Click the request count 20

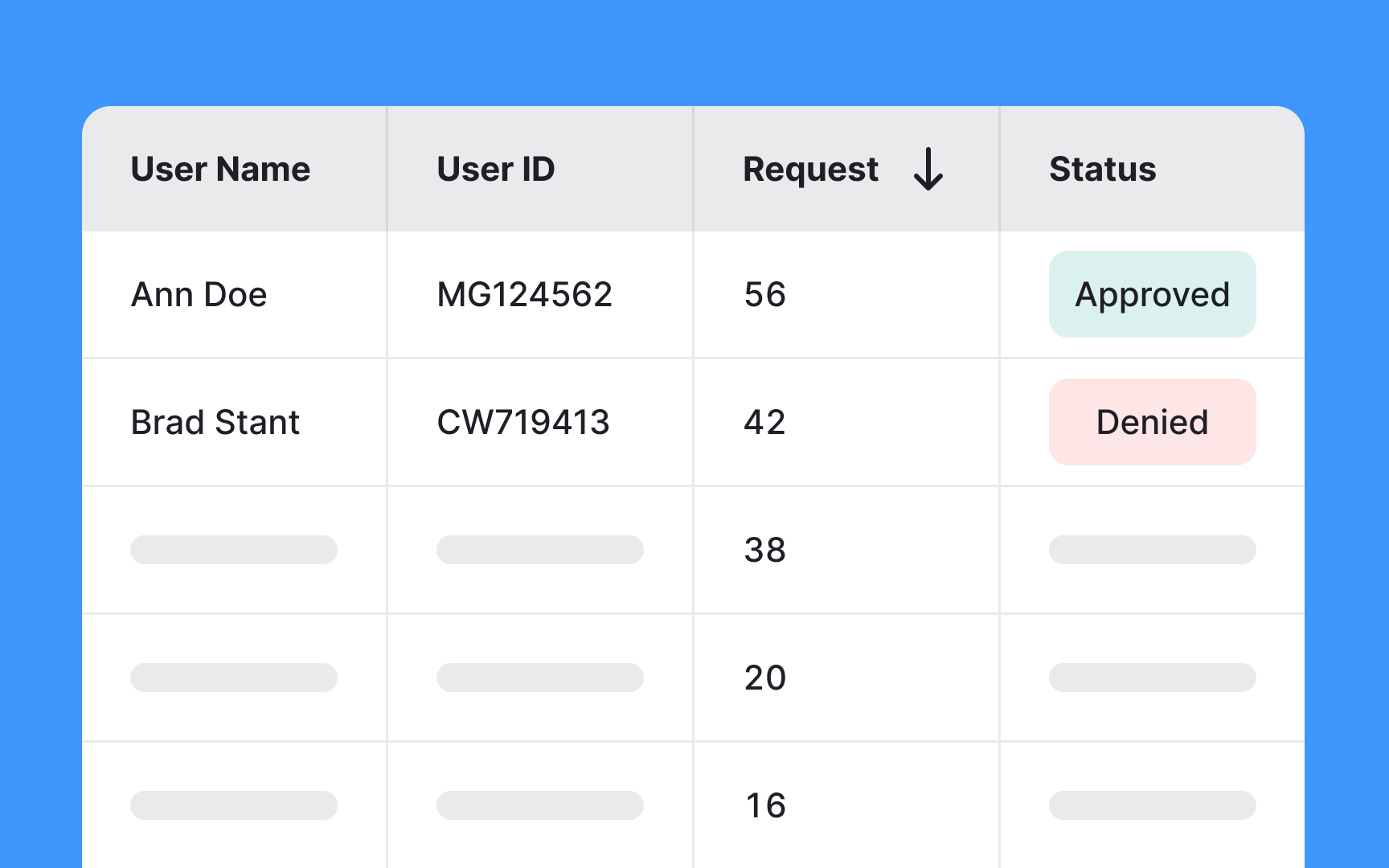click(x=764, y=678)
